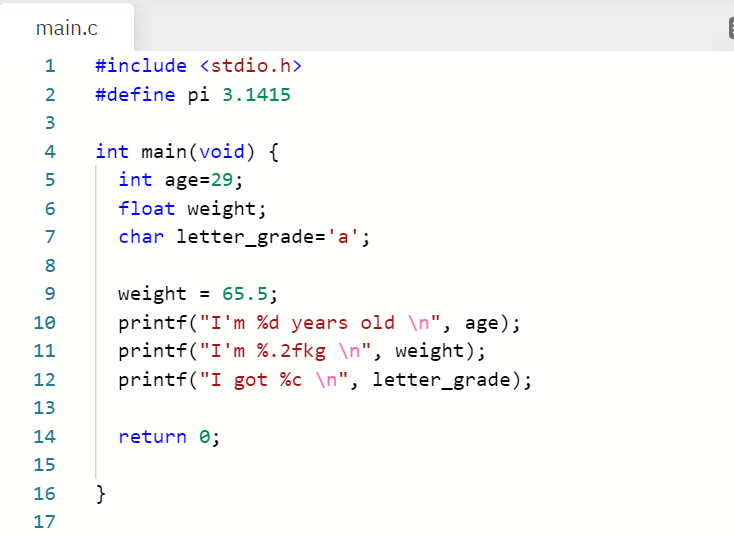Click line number 1 in gutter
The width and height of the screenshot is (734, 536).
(50, 66)
